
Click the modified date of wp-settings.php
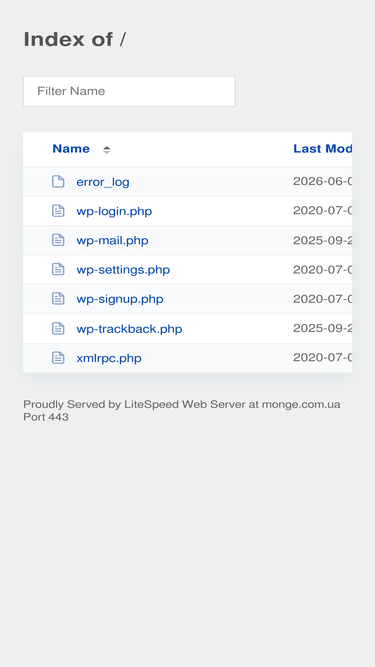(x=323, y=269)
